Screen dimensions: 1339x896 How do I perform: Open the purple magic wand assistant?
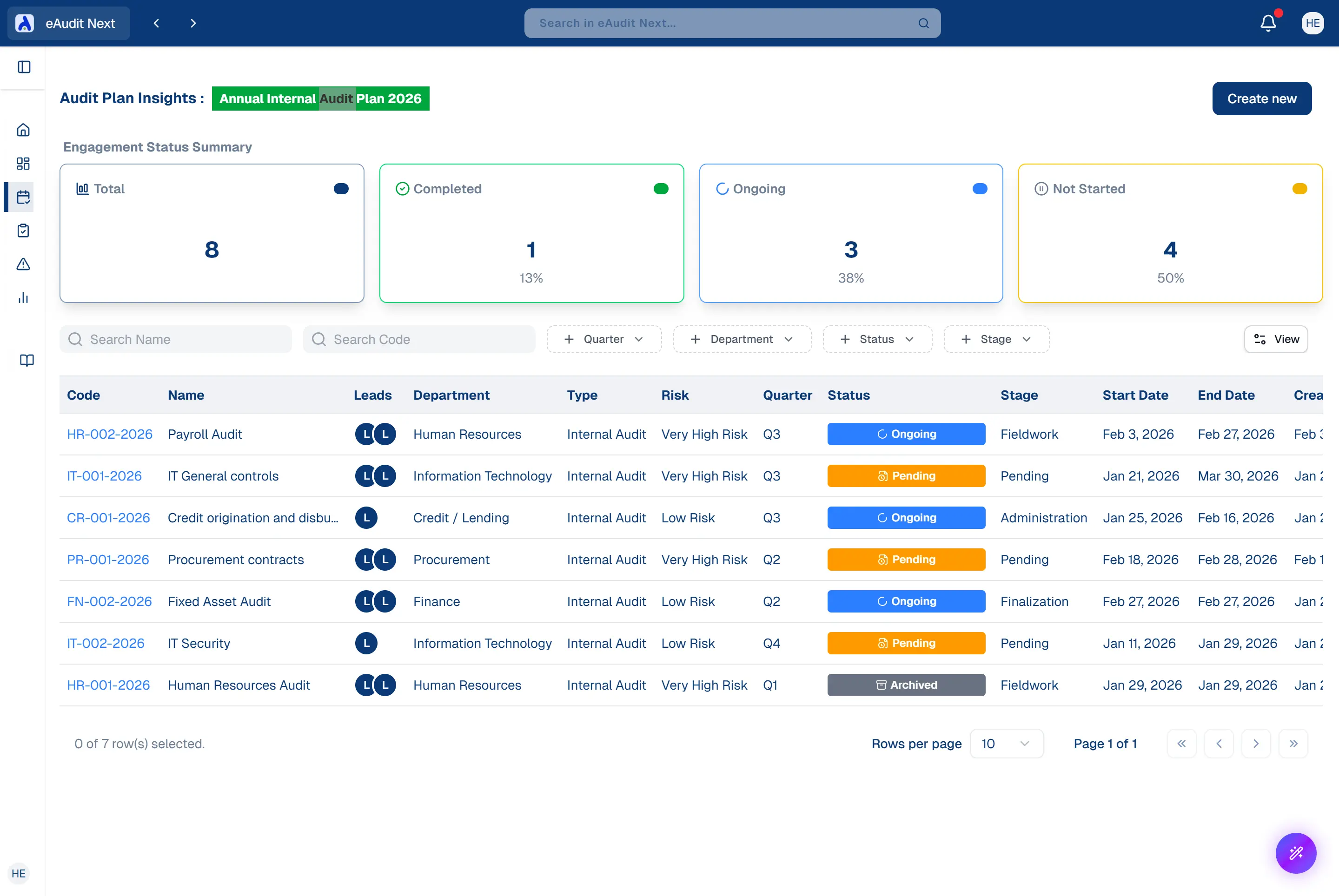(x=1296, y=853)
